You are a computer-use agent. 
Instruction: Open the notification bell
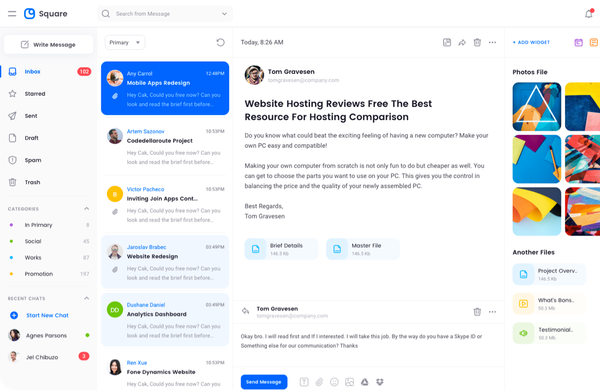point(589,14)
